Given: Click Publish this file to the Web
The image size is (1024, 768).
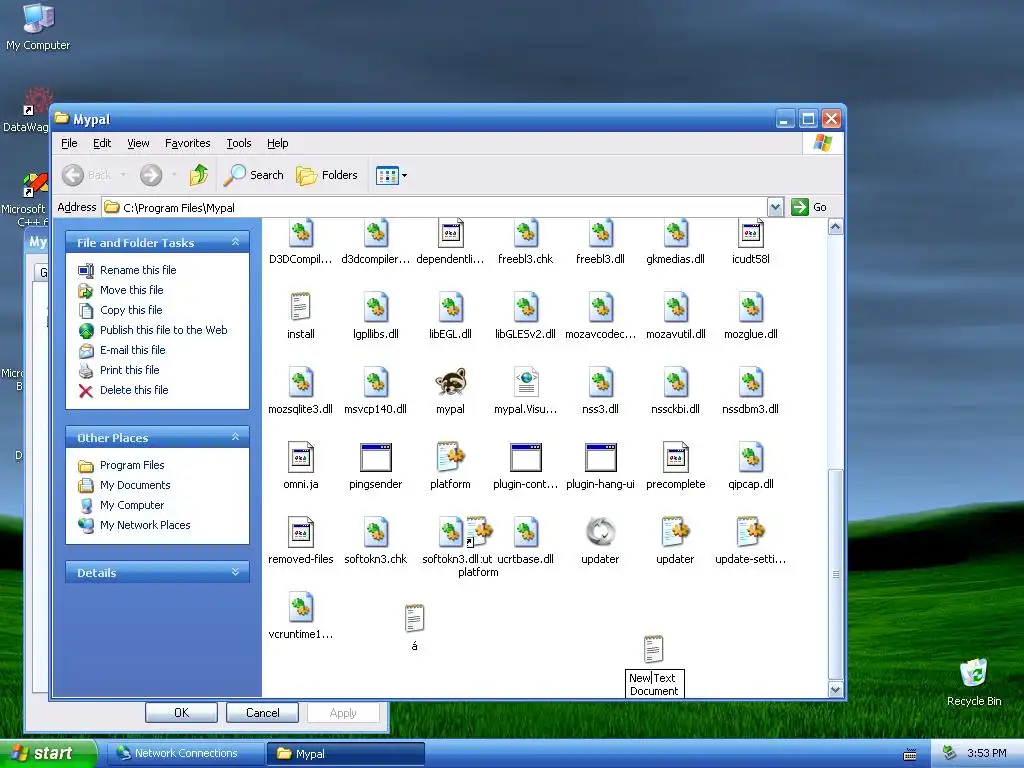Looking at the screenshot, I should coord(163,330).
